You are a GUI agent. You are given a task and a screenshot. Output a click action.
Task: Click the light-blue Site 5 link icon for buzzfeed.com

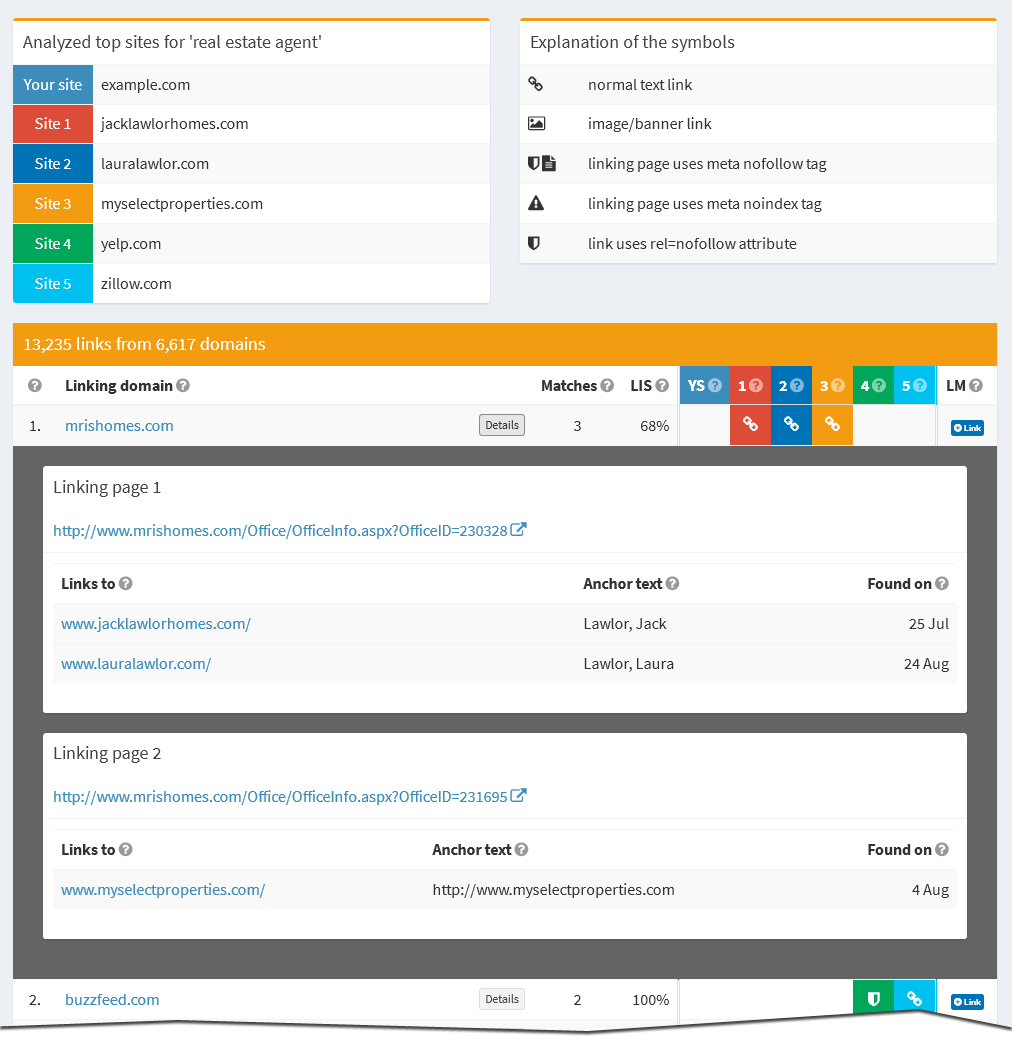pos(914,999)
